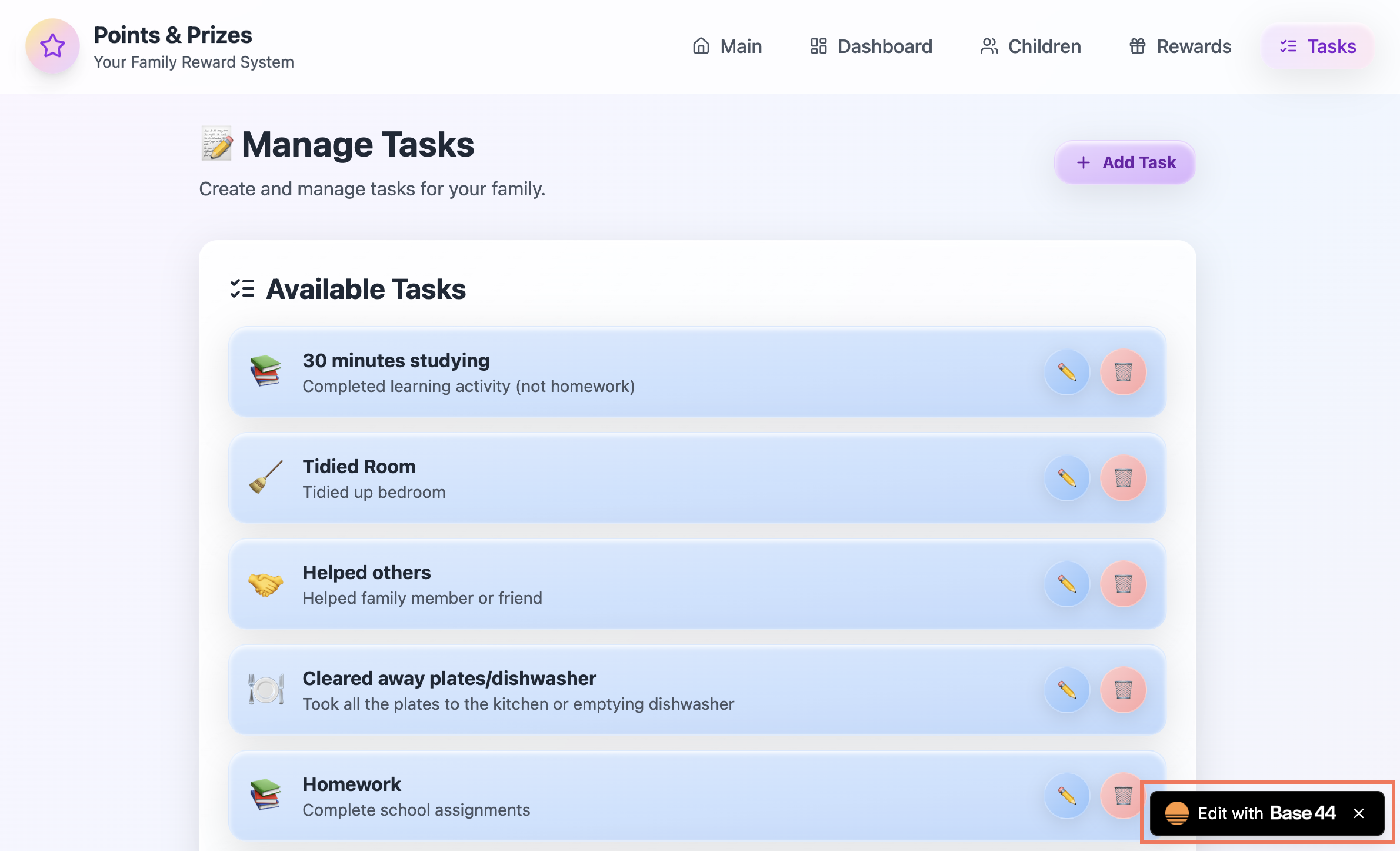Edit the 30 minutes studying task

[1066, 372]
